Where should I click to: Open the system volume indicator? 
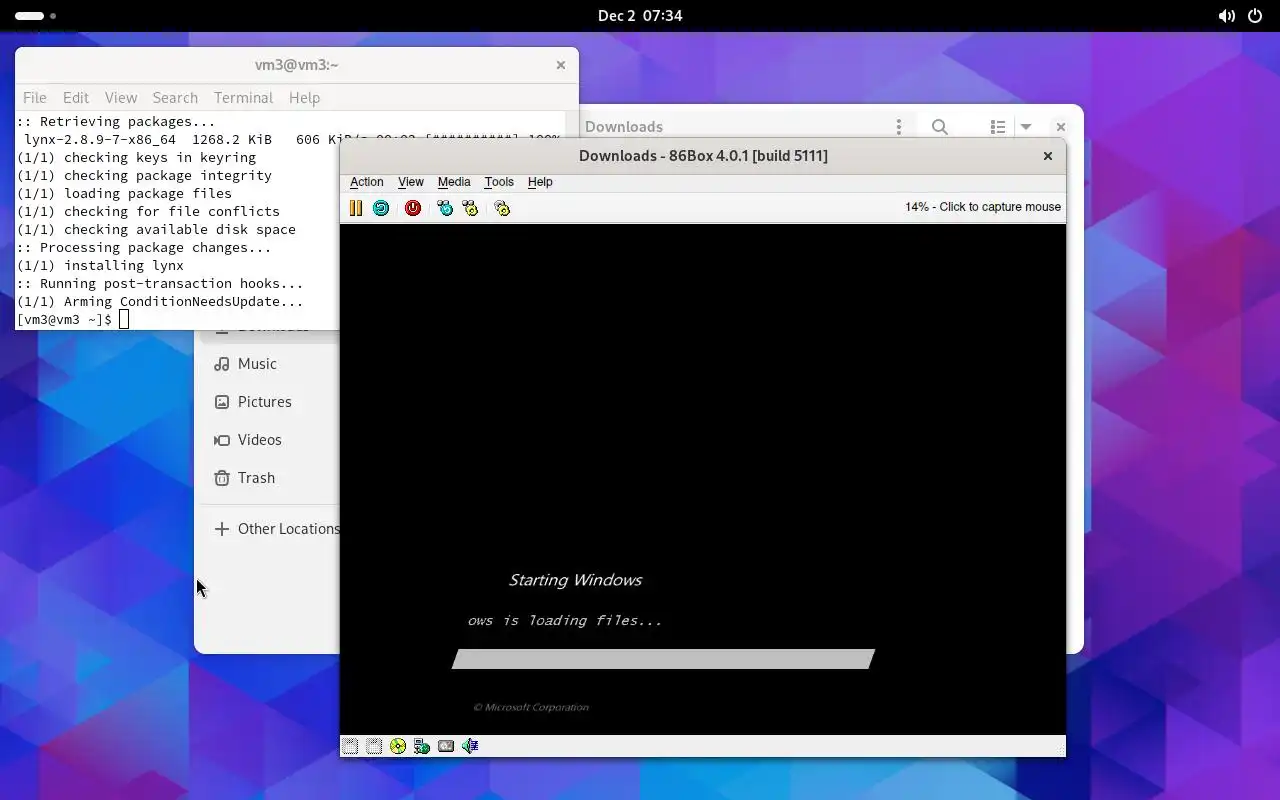1227,16
